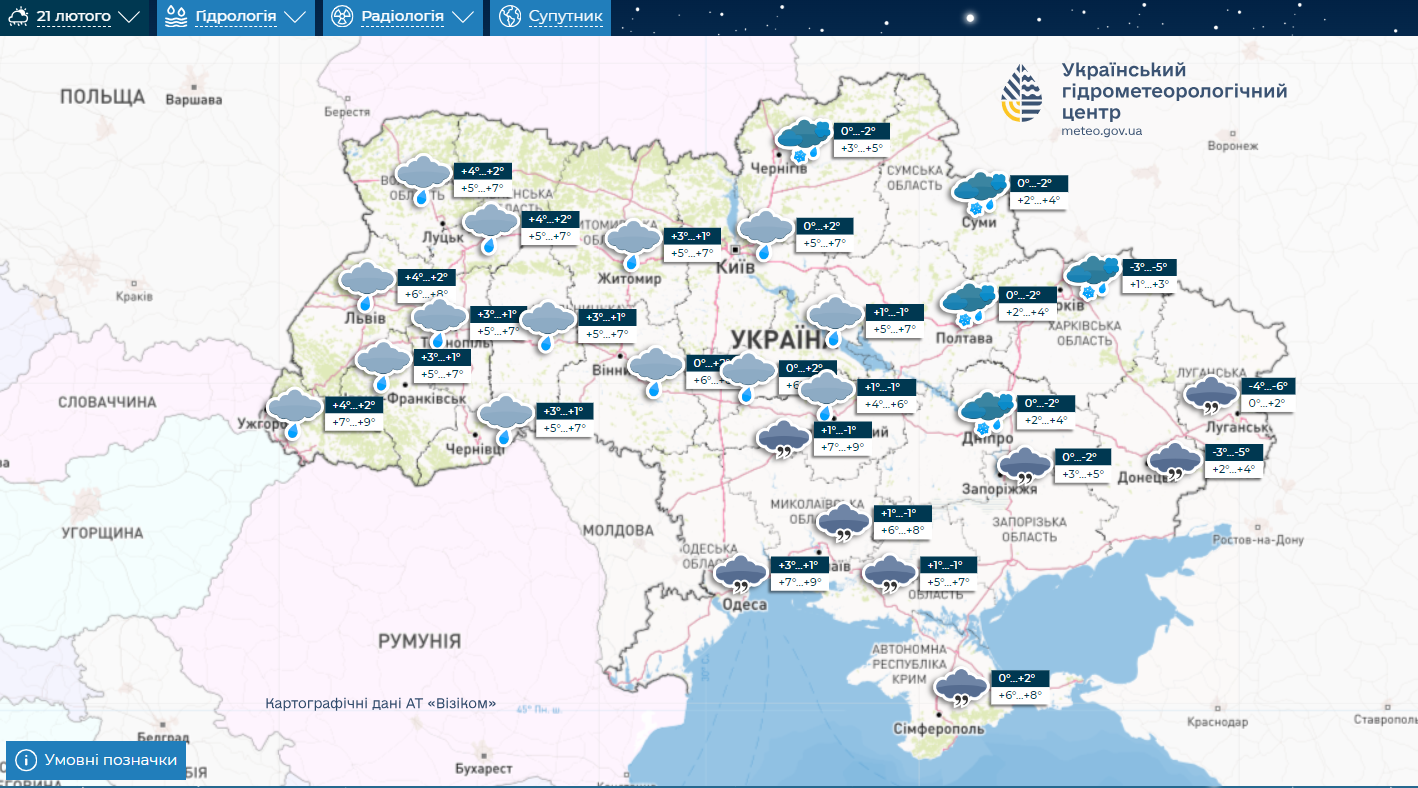Screen dimensions: 1418x788
Task: Expand the 21 лютого date dropdown
Action: 128,17
